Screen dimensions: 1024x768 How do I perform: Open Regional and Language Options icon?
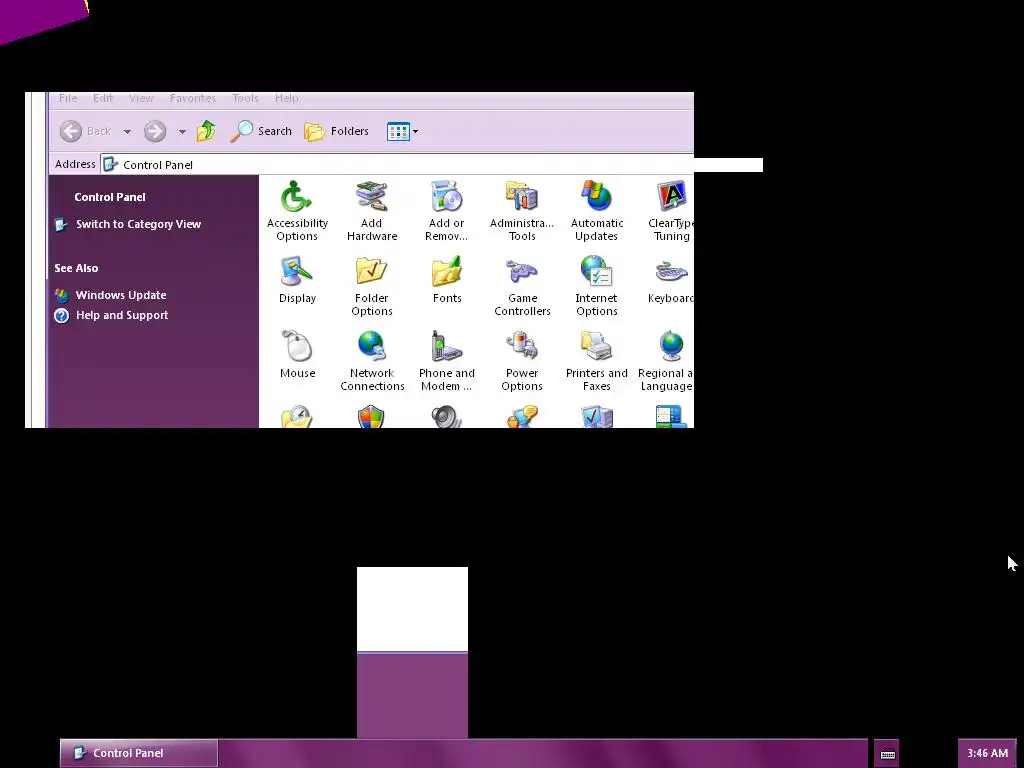(x=666, y=360)
